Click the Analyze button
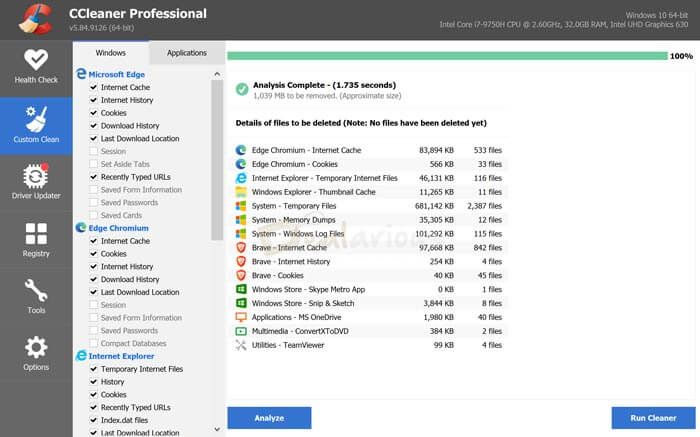 point(269,419)
